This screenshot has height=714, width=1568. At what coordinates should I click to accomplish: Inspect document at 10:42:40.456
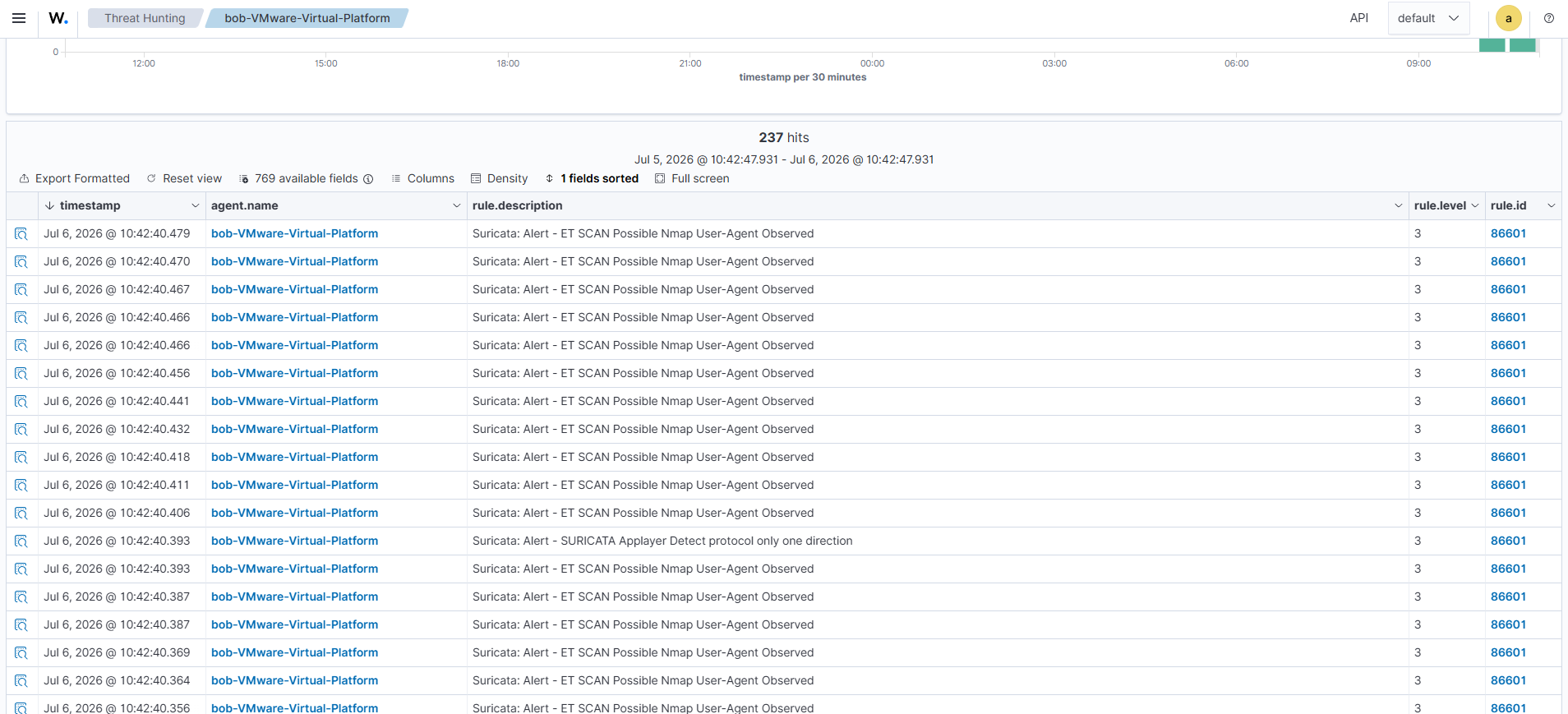click(x=21, y=374)
